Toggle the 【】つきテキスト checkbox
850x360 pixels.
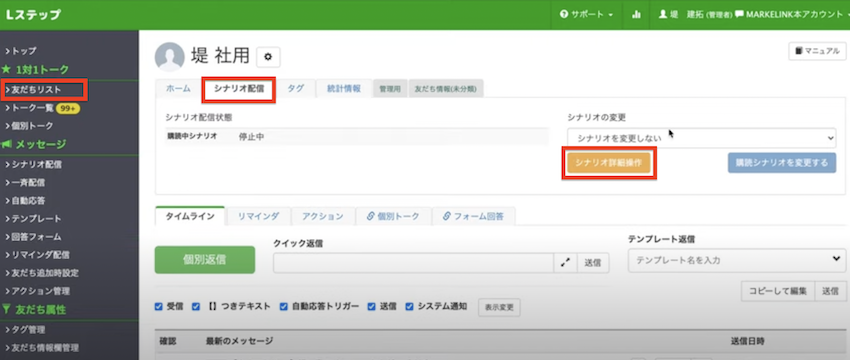(196, 306)
